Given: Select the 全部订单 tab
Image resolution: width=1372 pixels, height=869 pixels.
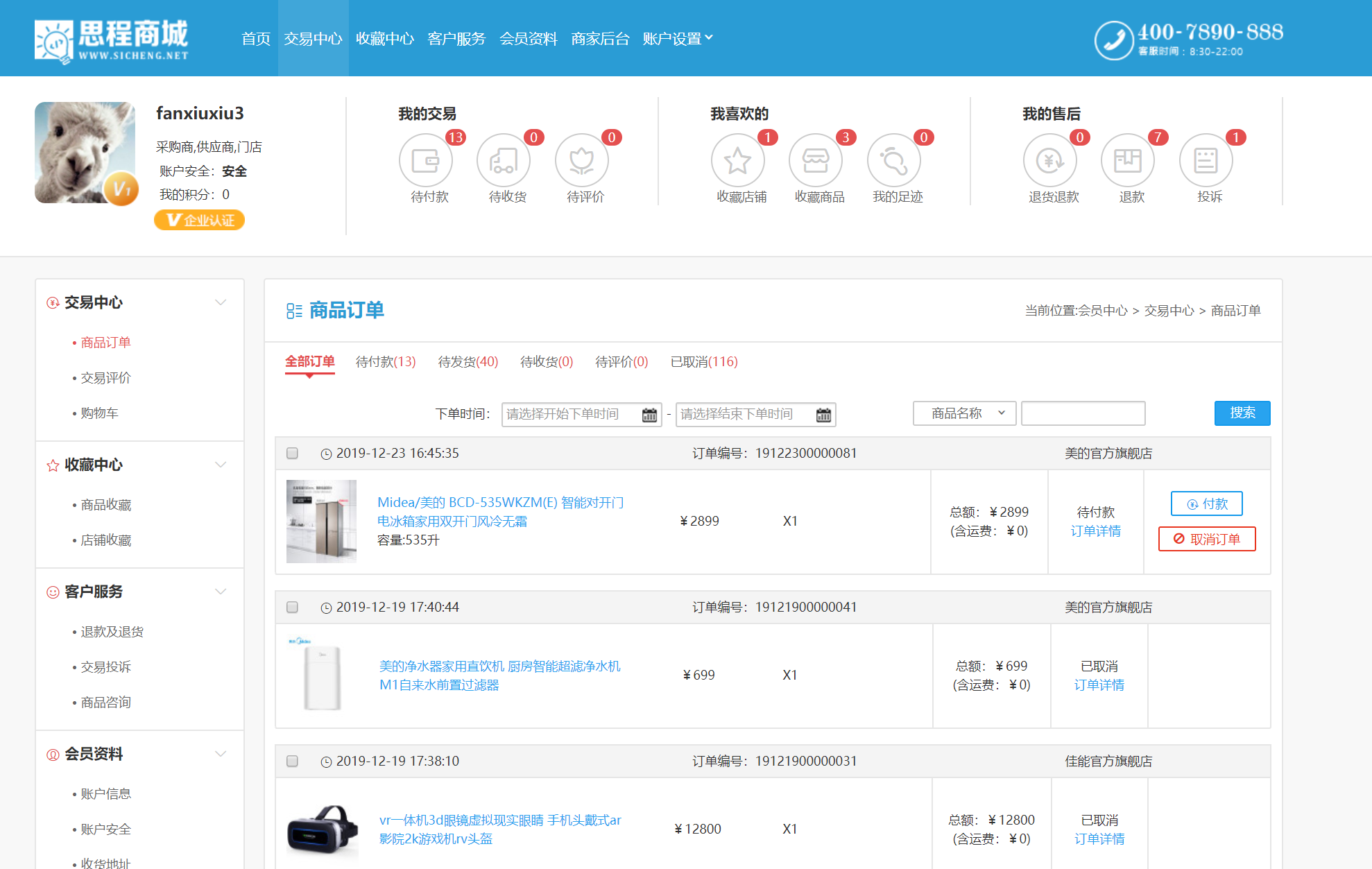Looking at the screenshot, I should tap(309, 361).
